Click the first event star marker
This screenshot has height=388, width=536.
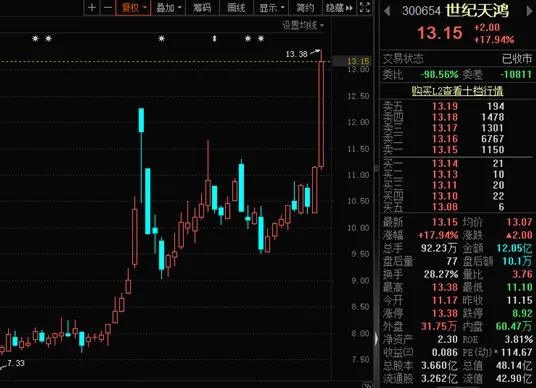pyautogui.click(x=35, y=39)
